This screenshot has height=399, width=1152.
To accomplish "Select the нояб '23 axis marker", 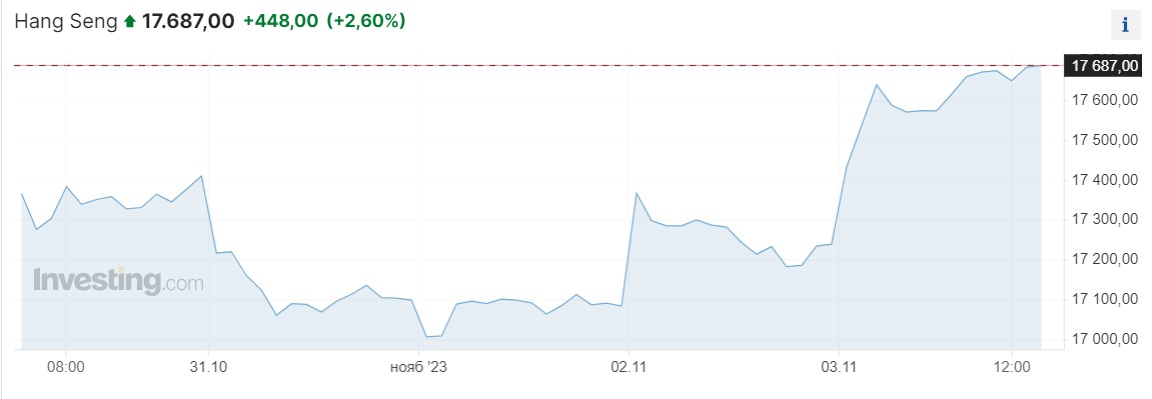I will point(417,366).
